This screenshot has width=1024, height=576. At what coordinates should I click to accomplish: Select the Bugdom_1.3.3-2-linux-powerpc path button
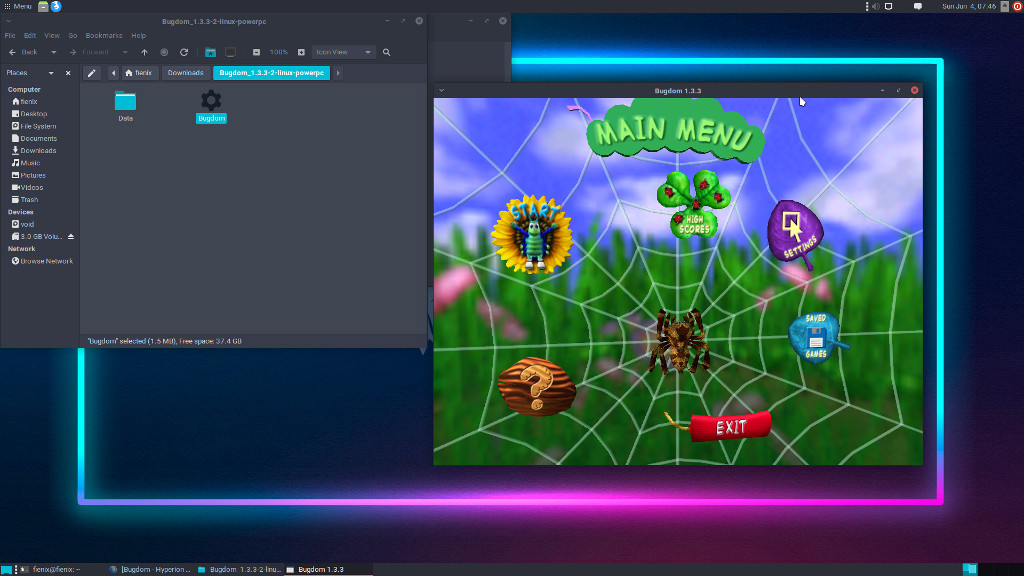pos(272,73)
